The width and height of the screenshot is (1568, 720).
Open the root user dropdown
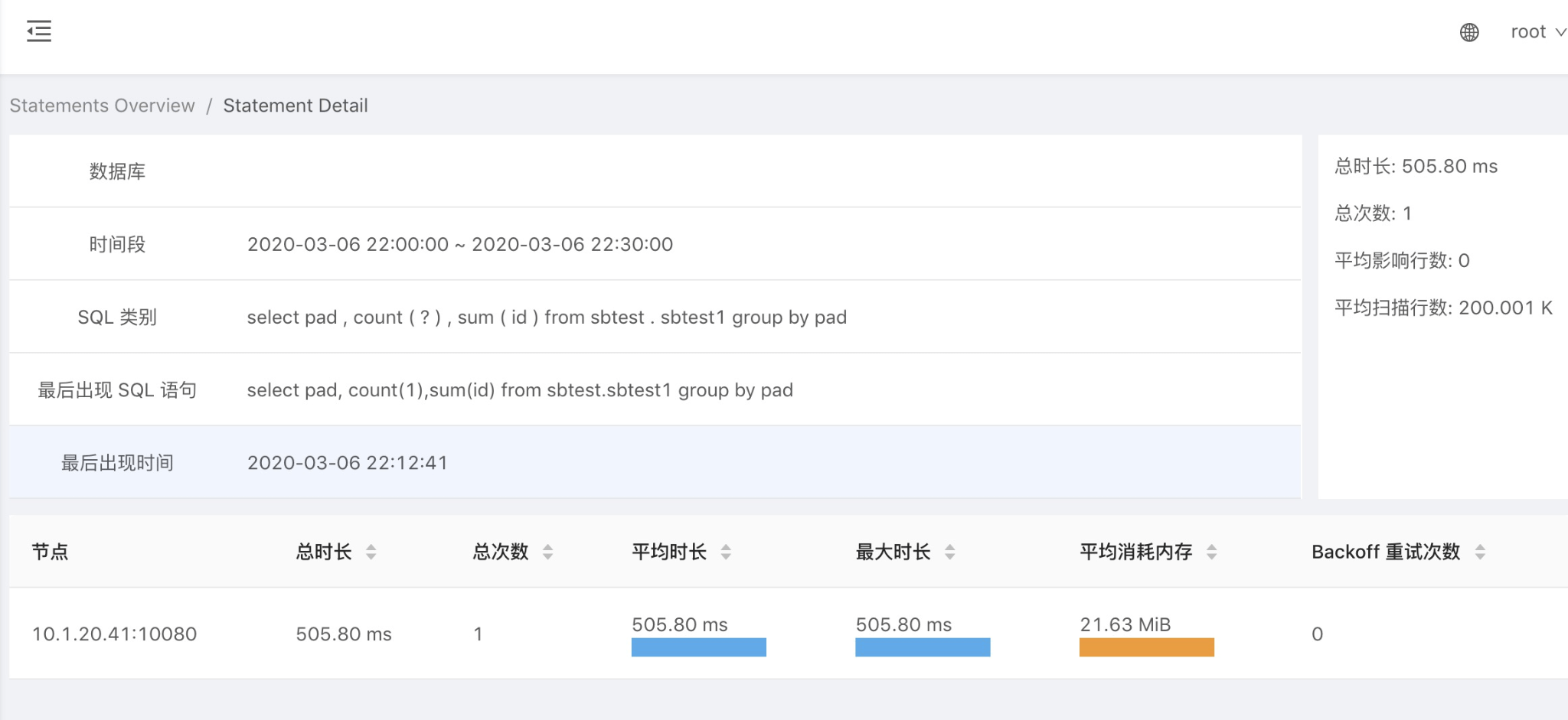click(x=1537, y=32)
